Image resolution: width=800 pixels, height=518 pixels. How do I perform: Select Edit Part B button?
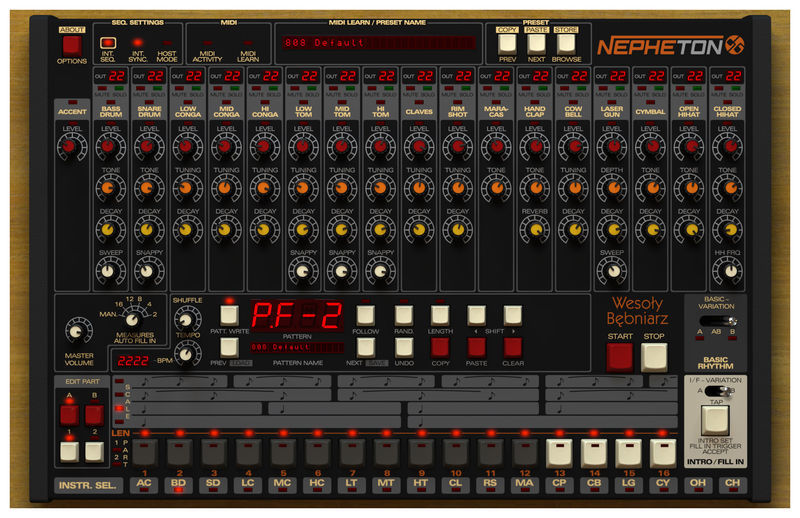(x=94, y=415)
